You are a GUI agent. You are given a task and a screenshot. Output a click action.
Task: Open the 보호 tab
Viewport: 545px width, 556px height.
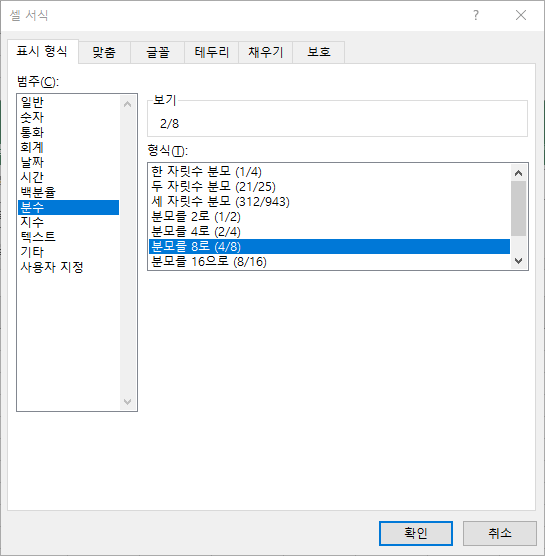pyautogui.click(x=319, y=52)
